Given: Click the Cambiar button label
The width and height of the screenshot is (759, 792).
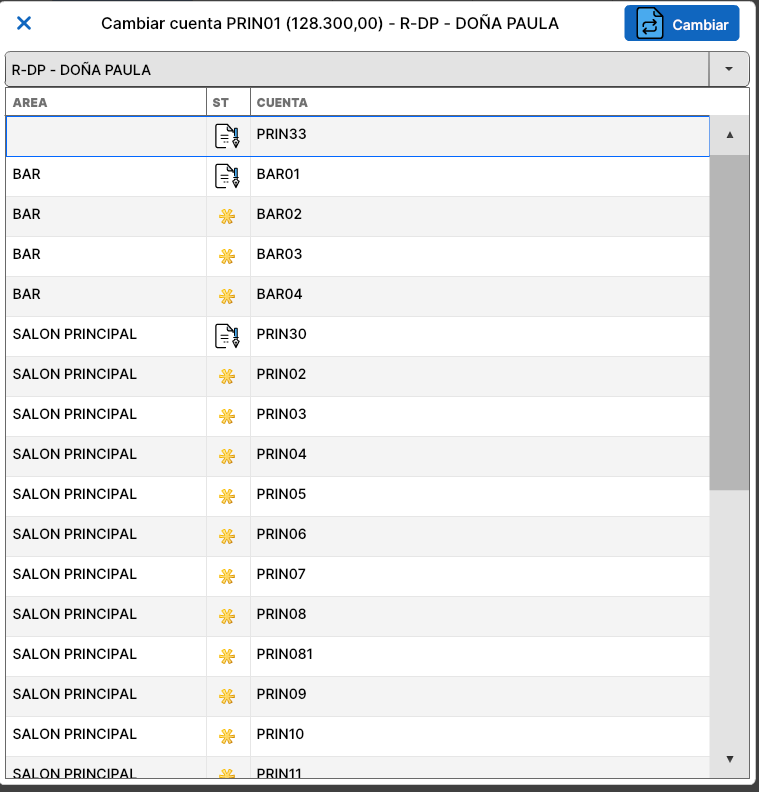Looking at the screenshot, I should (700, 25).
